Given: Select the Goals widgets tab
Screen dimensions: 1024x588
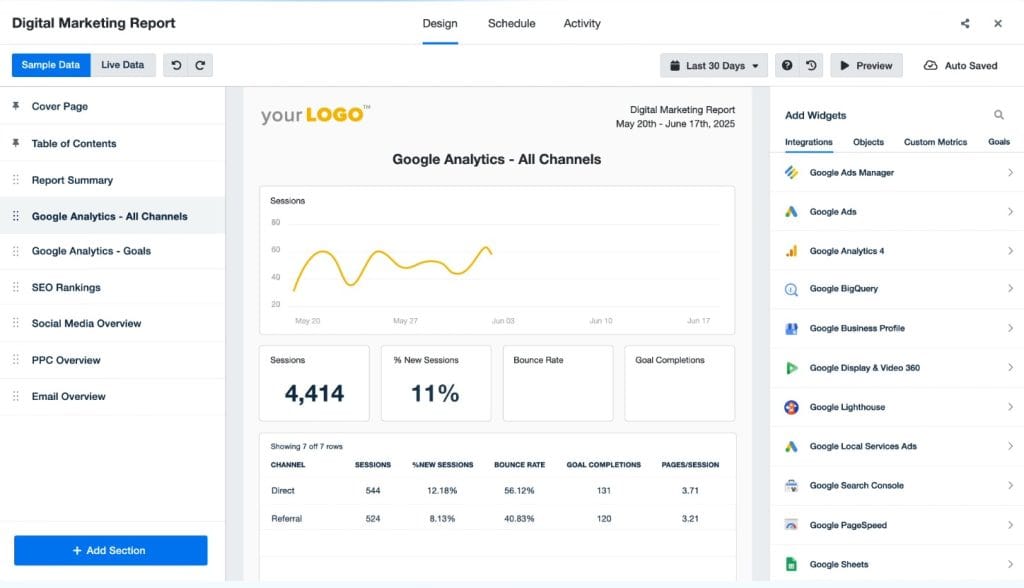Looking at the screenshot, I should tap(999, 142).
